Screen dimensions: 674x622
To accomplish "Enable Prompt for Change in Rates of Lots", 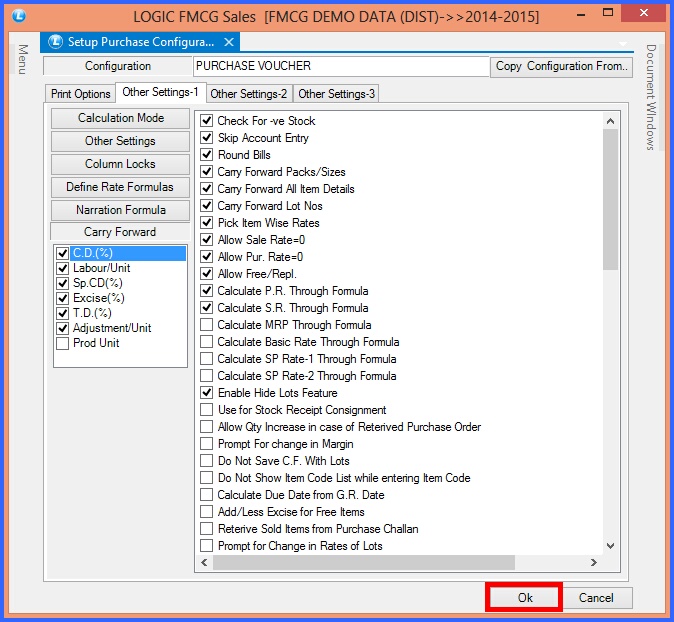I will [207, 546].
